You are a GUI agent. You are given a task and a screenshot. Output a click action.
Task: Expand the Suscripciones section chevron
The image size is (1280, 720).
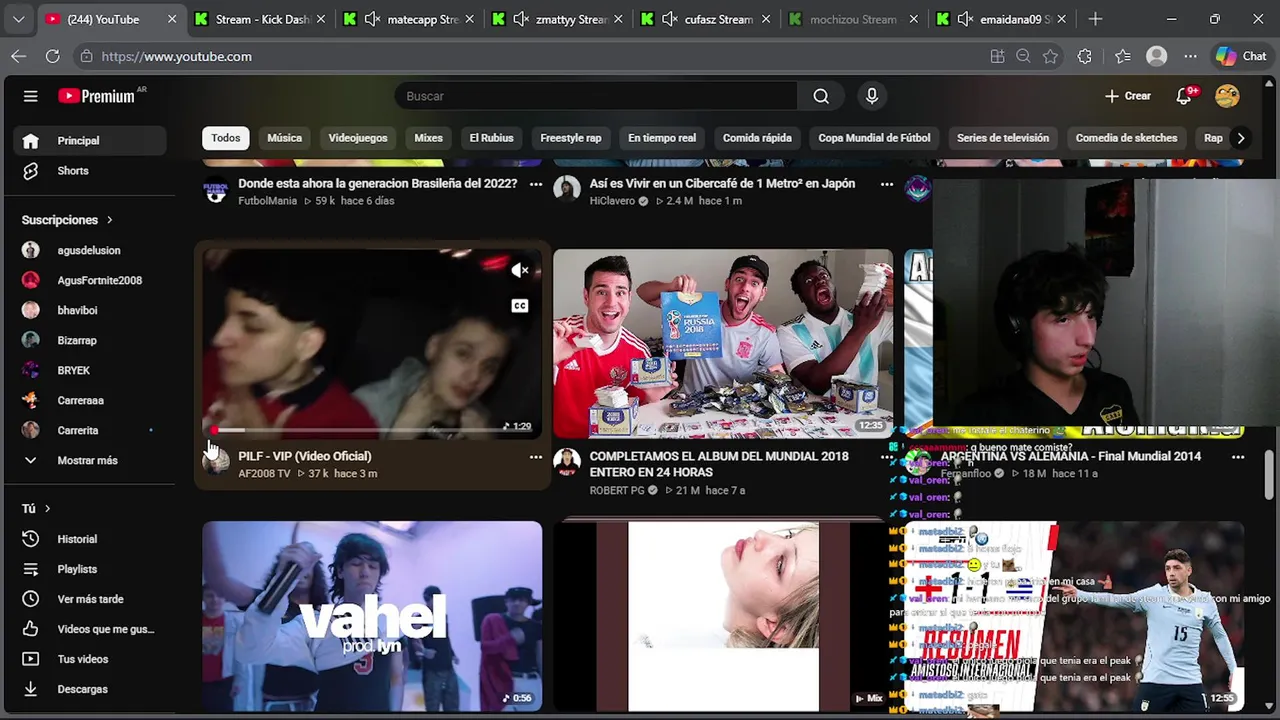109,220
